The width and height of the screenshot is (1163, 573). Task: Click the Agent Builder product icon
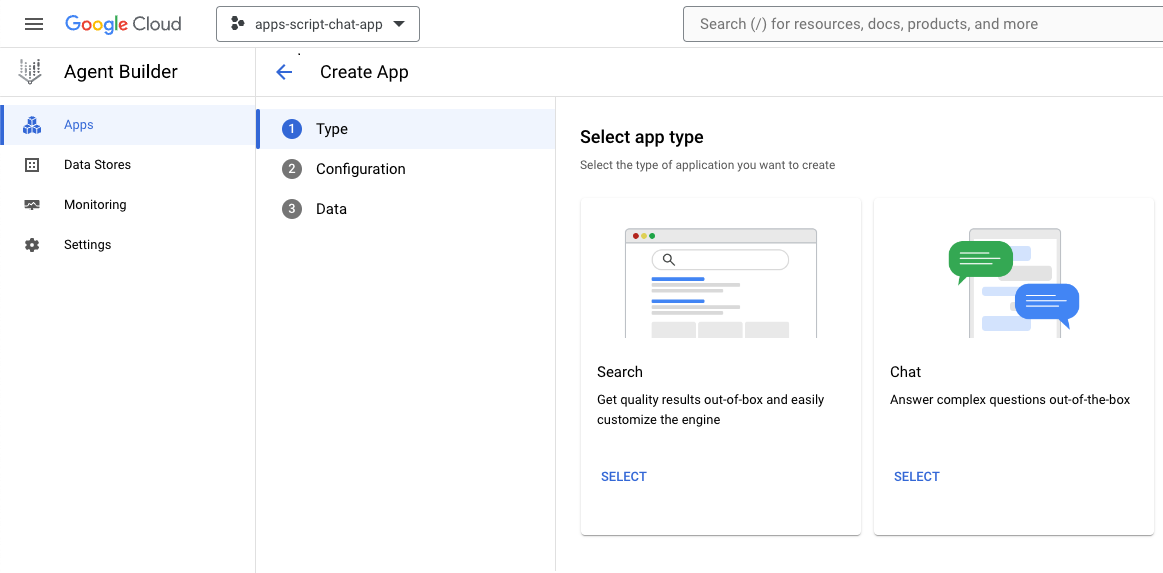click(x=31, y=72)
